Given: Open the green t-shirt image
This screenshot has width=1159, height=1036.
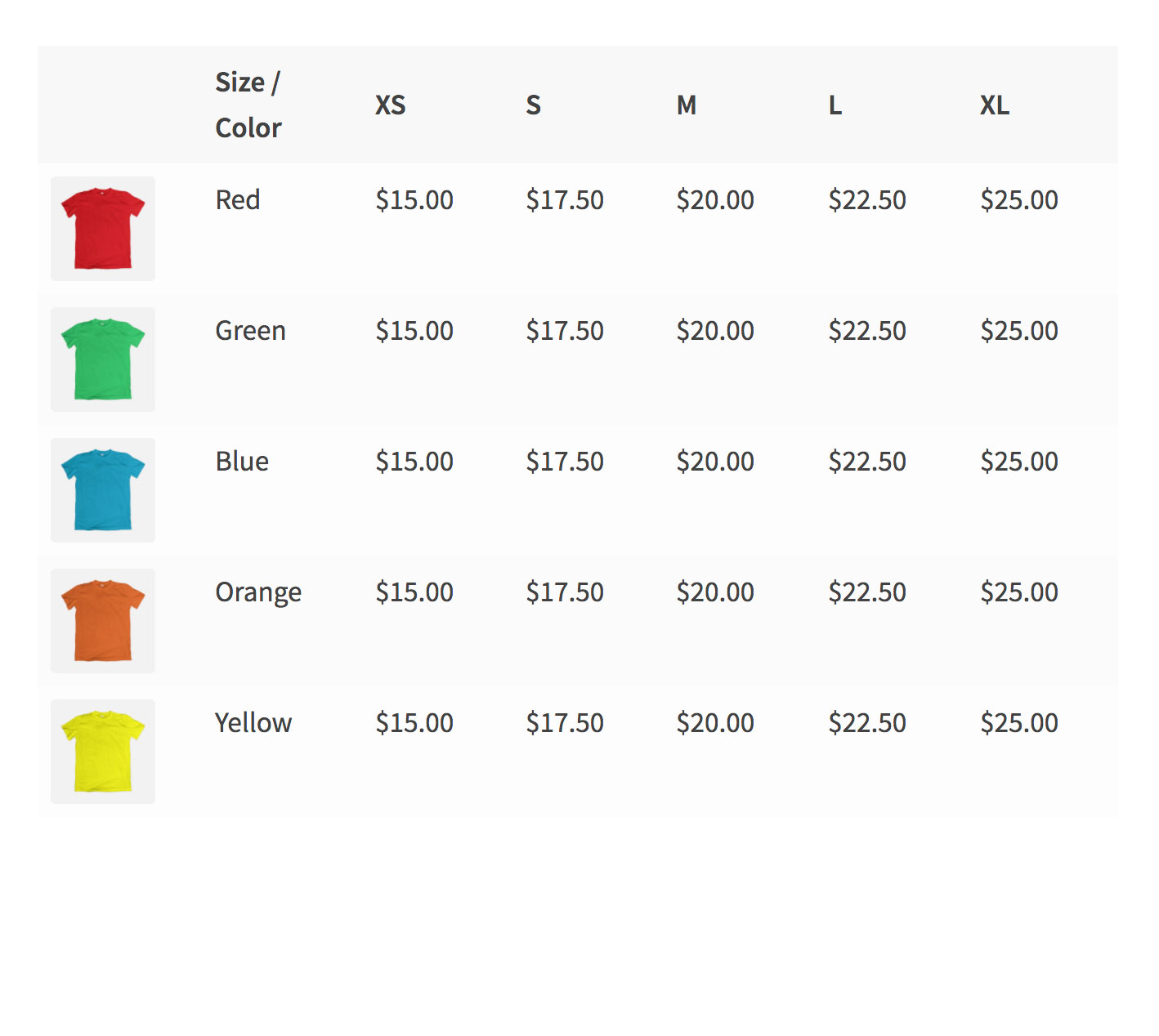Looking at the screenshot, I should coord(103,359).
